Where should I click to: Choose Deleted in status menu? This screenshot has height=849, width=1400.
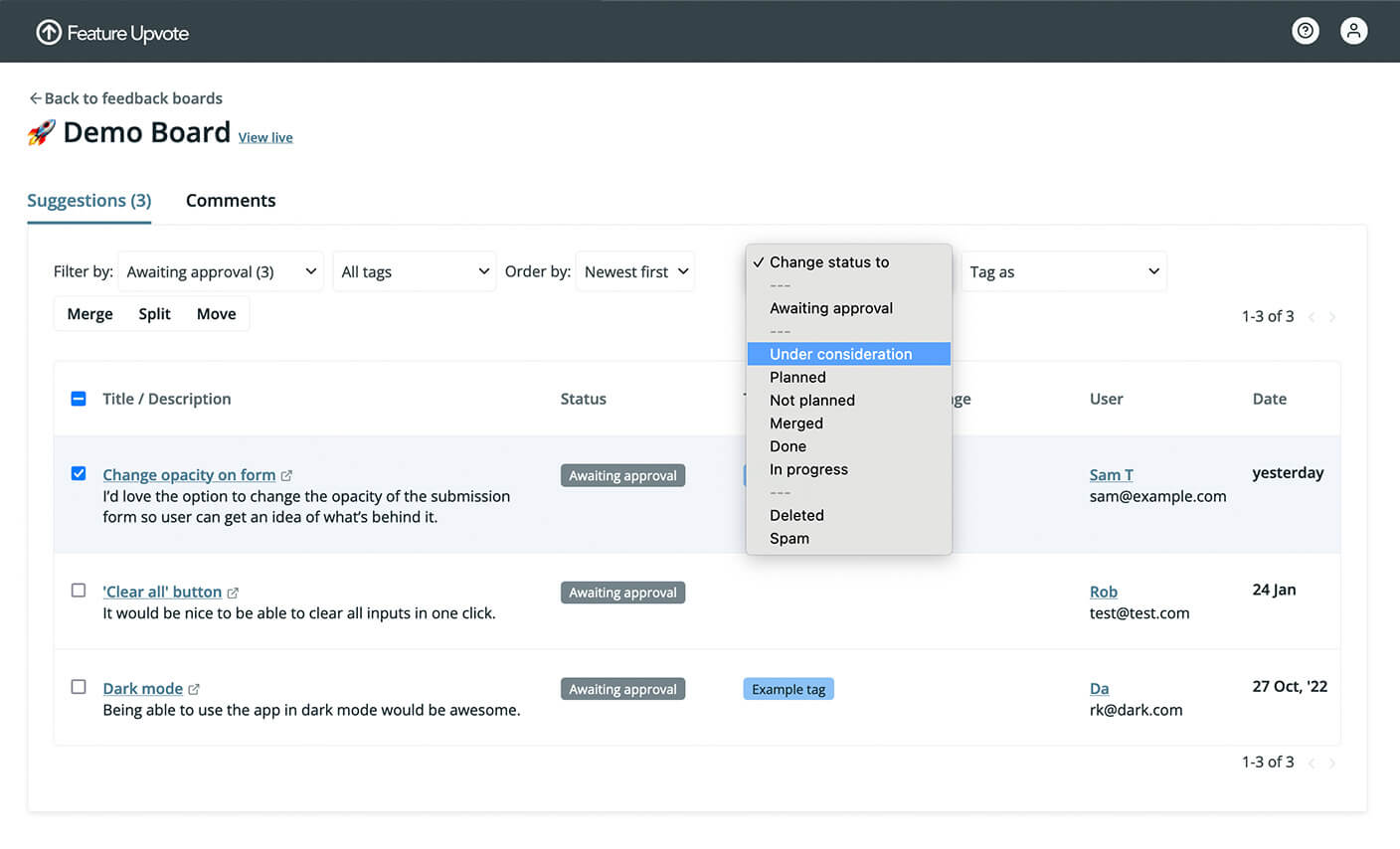click(x=848, y=515)
